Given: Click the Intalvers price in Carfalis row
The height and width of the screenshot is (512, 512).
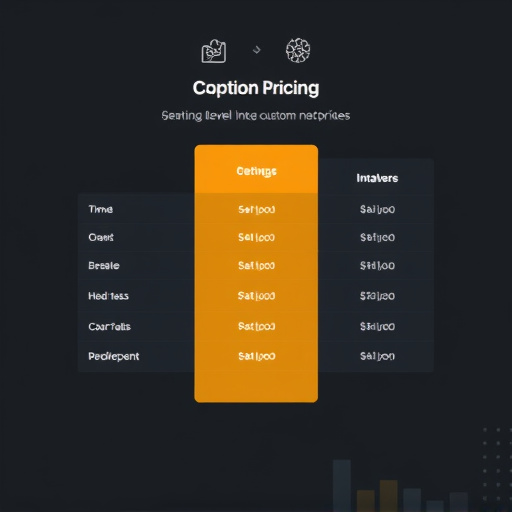Looking at the screenshot, I should click(x=377, y=326).
